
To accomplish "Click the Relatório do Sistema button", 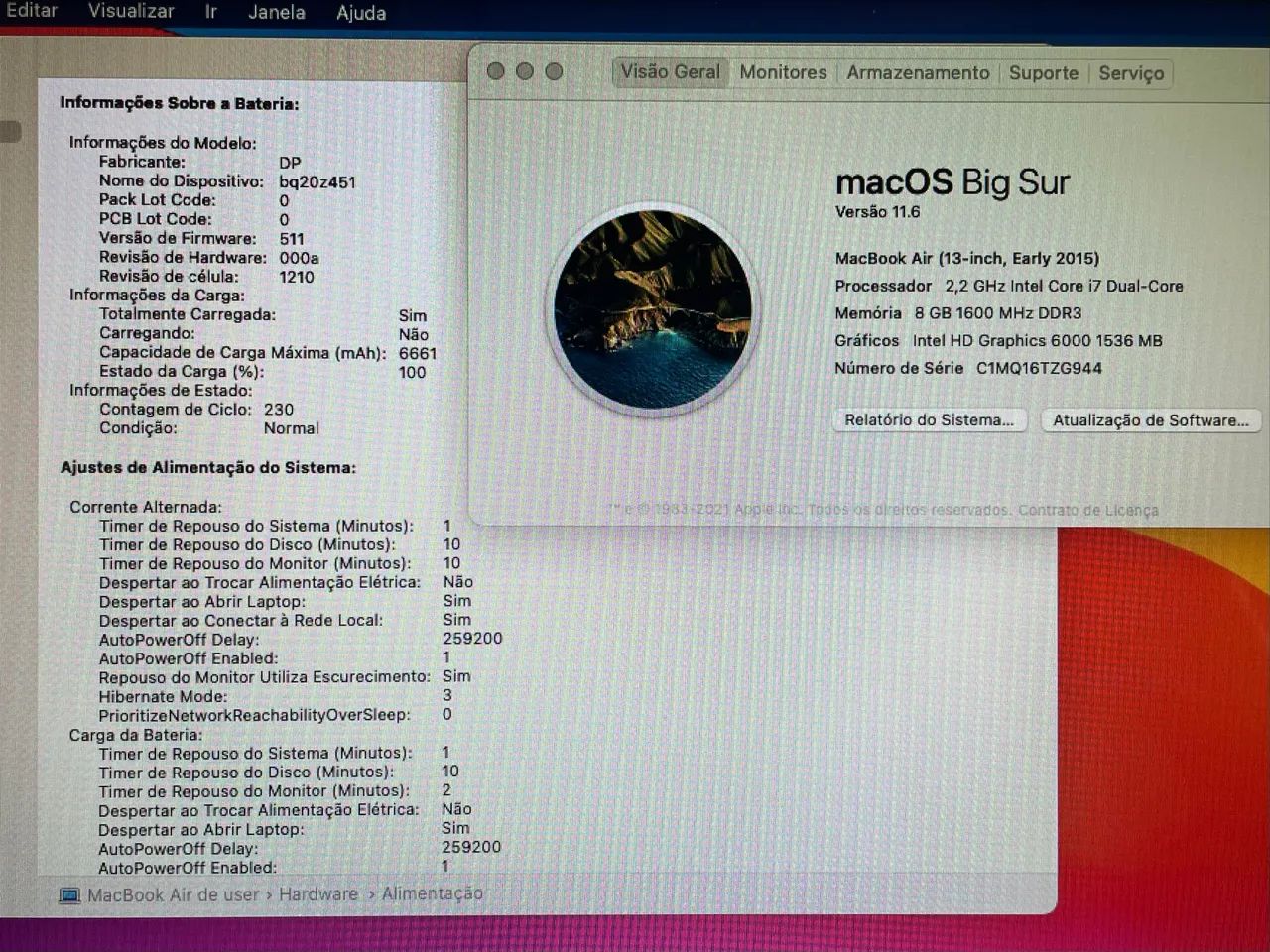I will click(x=929, y=419).
